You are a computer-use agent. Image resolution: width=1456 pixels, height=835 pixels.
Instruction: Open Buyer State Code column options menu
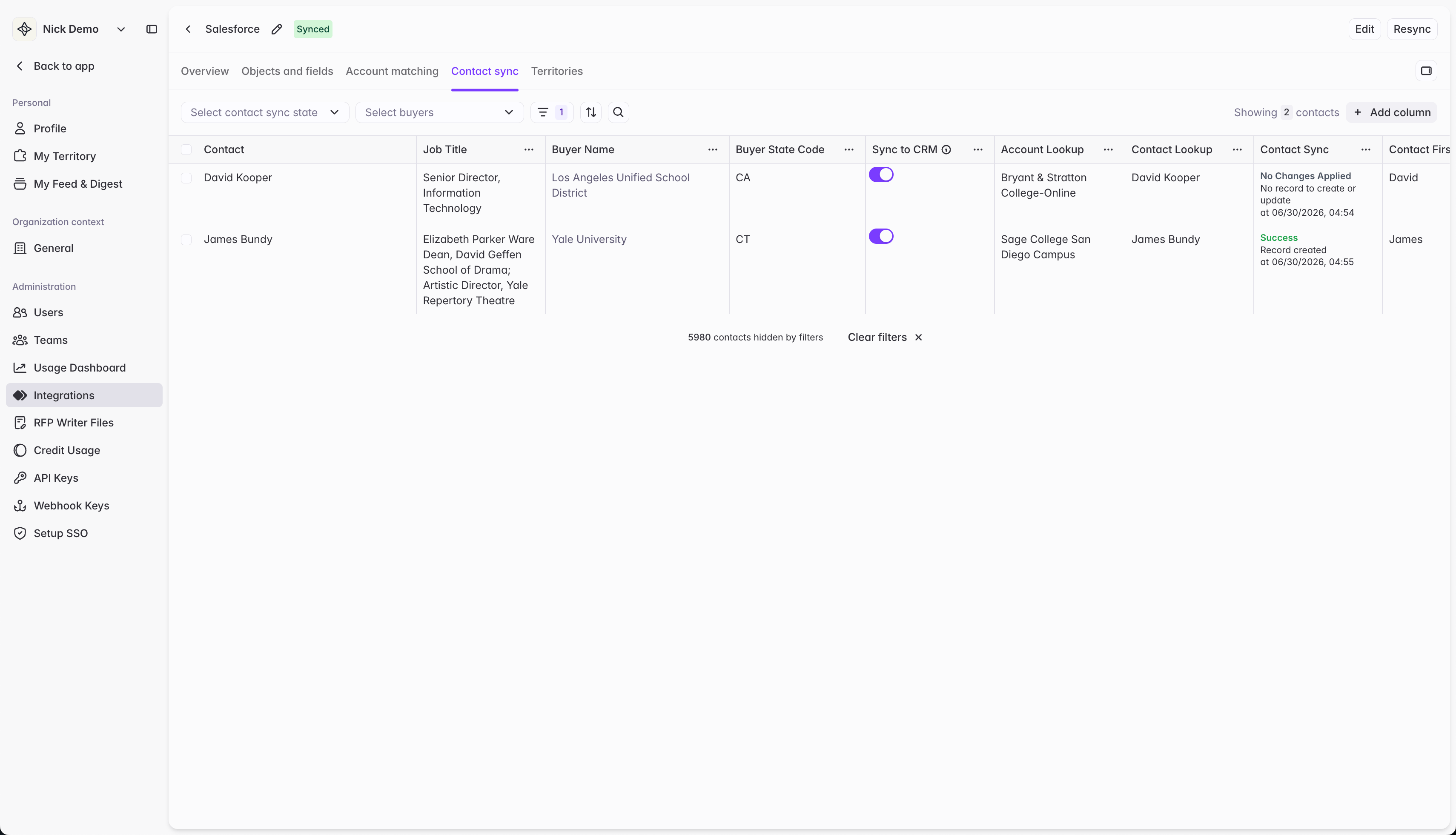coord(849,150)
